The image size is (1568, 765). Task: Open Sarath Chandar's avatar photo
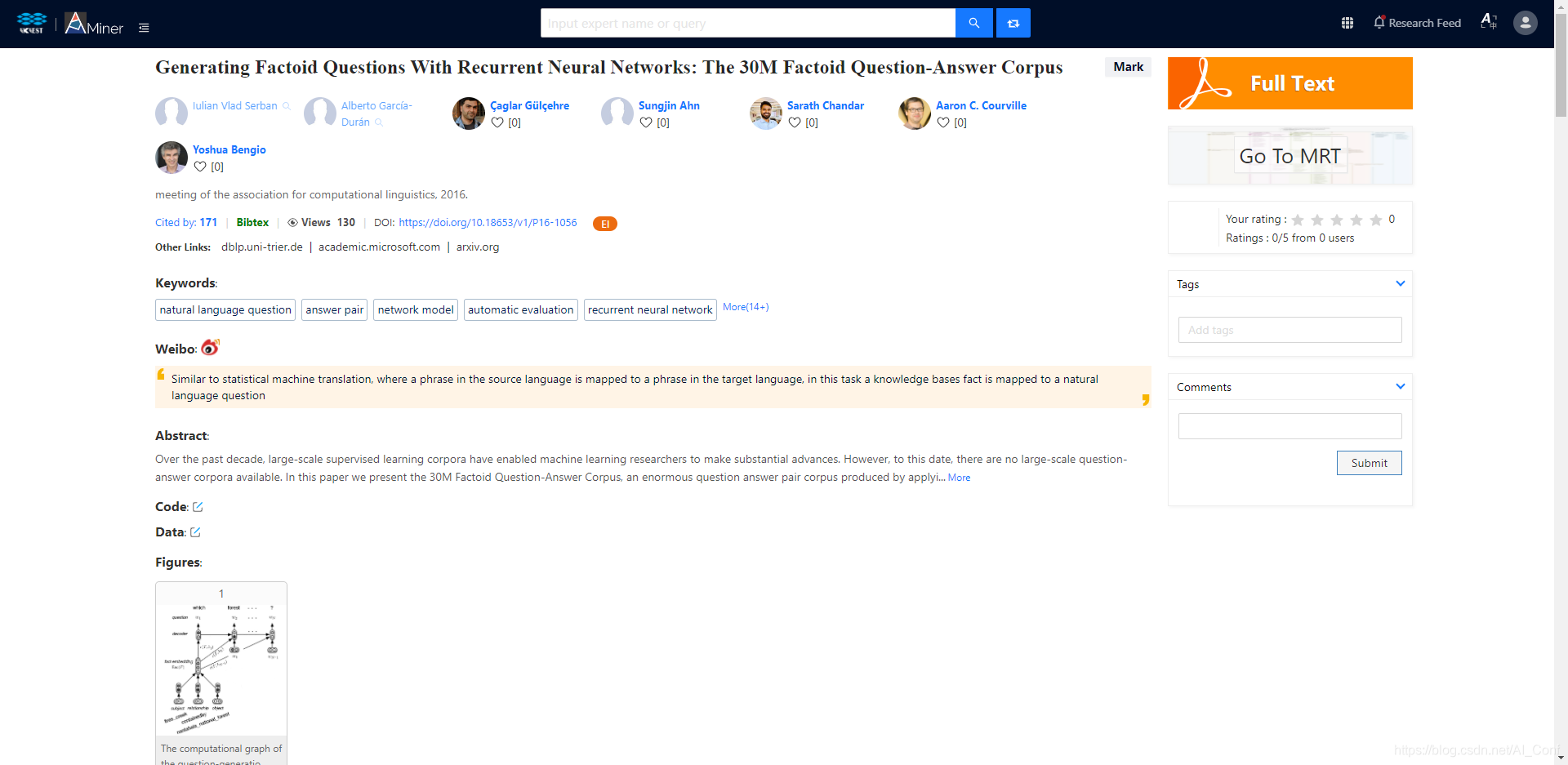pos(766,113)
